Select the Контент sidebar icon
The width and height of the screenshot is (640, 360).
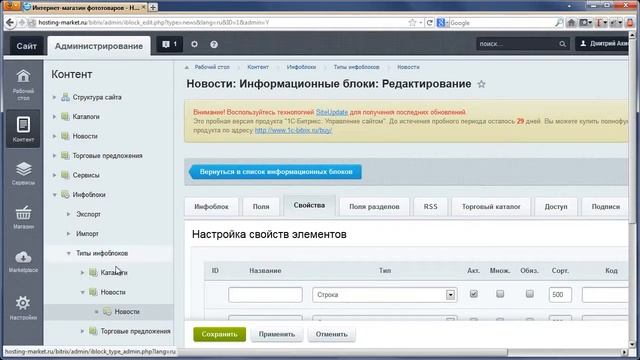click(x=23, y=129)
